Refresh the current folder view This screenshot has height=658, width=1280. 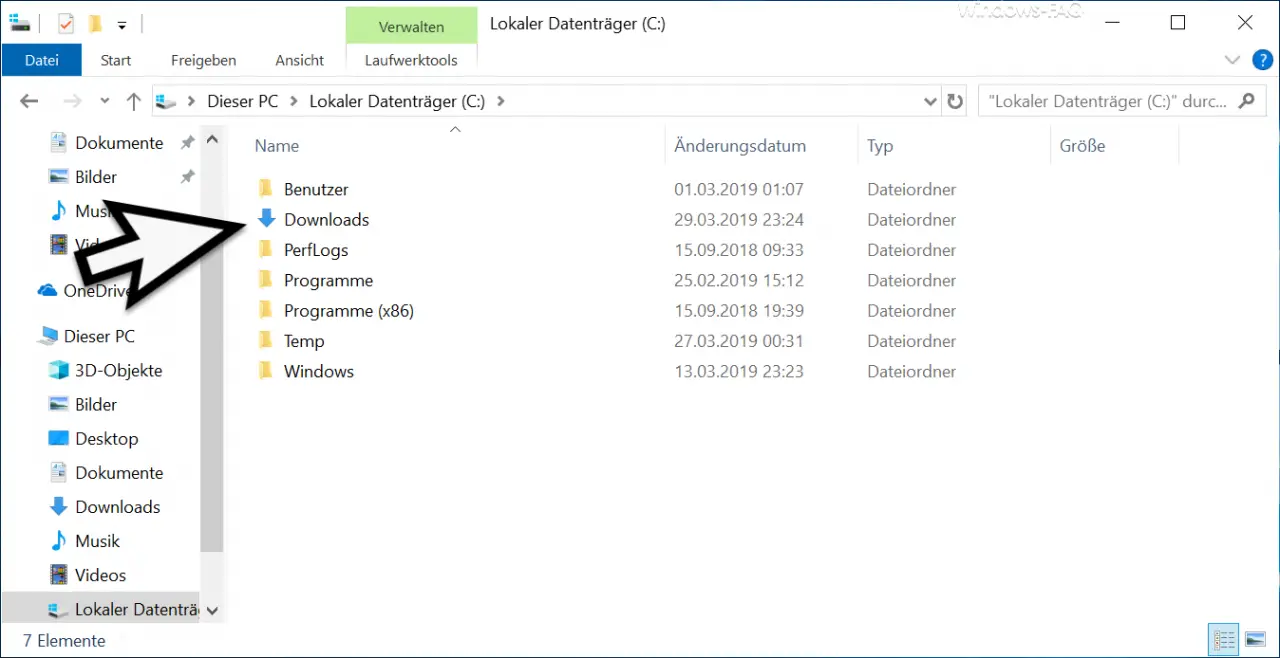(x=955, y=101)
